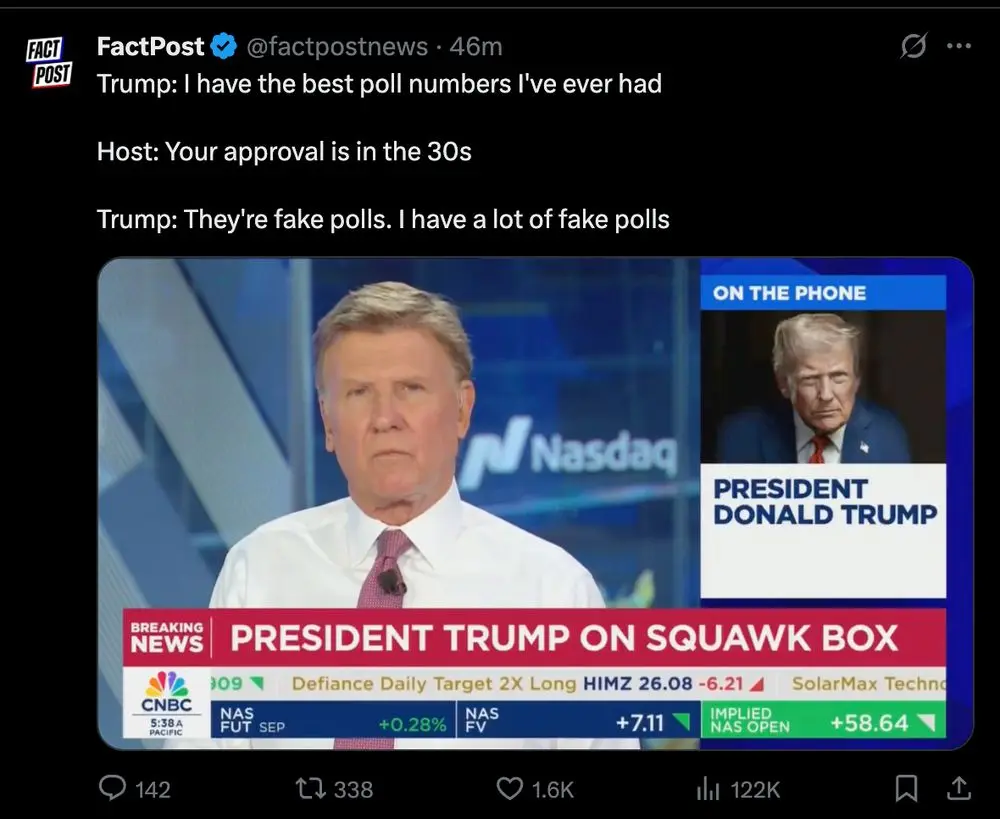Click the reply speech bubble icon

pos(111,789)
